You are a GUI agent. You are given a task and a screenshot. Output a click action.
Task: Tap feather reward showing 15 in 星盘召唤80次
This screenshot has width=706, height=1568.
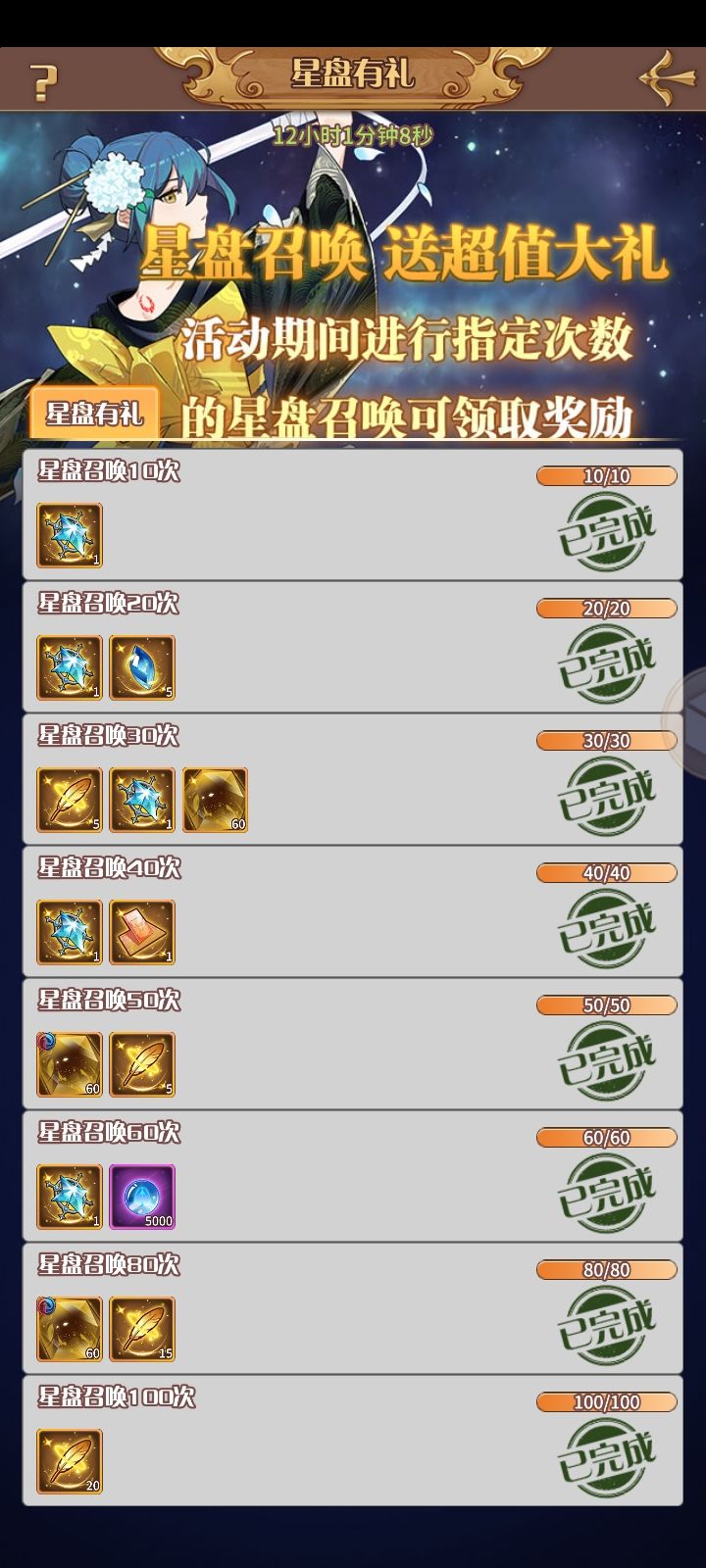142,1329
